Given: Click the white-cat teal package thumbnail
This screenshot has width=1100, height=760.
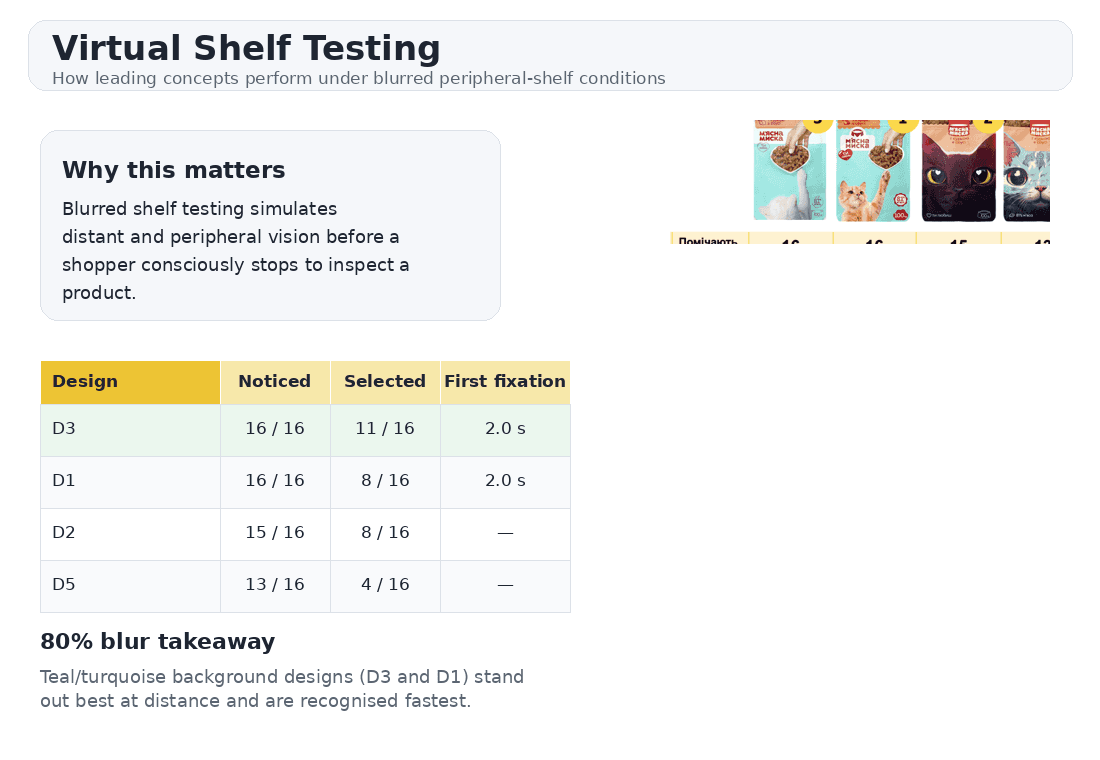Looking at the screenshot, I should (x=790, y=172).
